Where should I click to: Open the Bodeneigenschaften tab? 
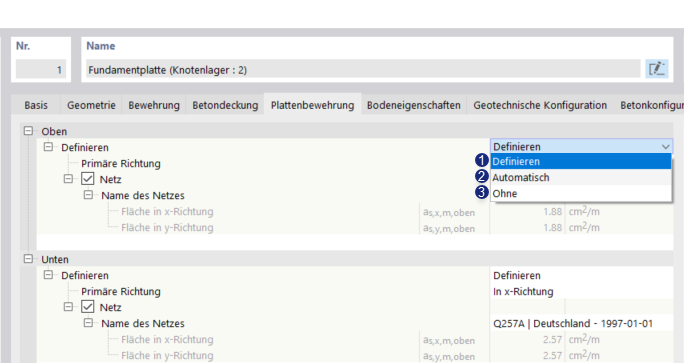(x=414, y=105)
